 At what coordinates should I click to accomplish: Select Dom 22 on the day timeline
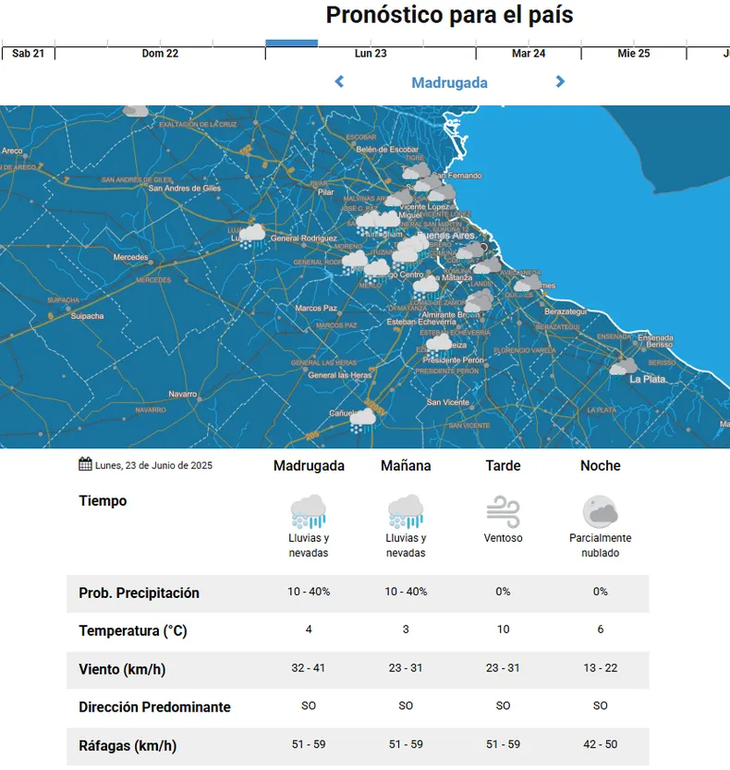click(x=160, y=54)
